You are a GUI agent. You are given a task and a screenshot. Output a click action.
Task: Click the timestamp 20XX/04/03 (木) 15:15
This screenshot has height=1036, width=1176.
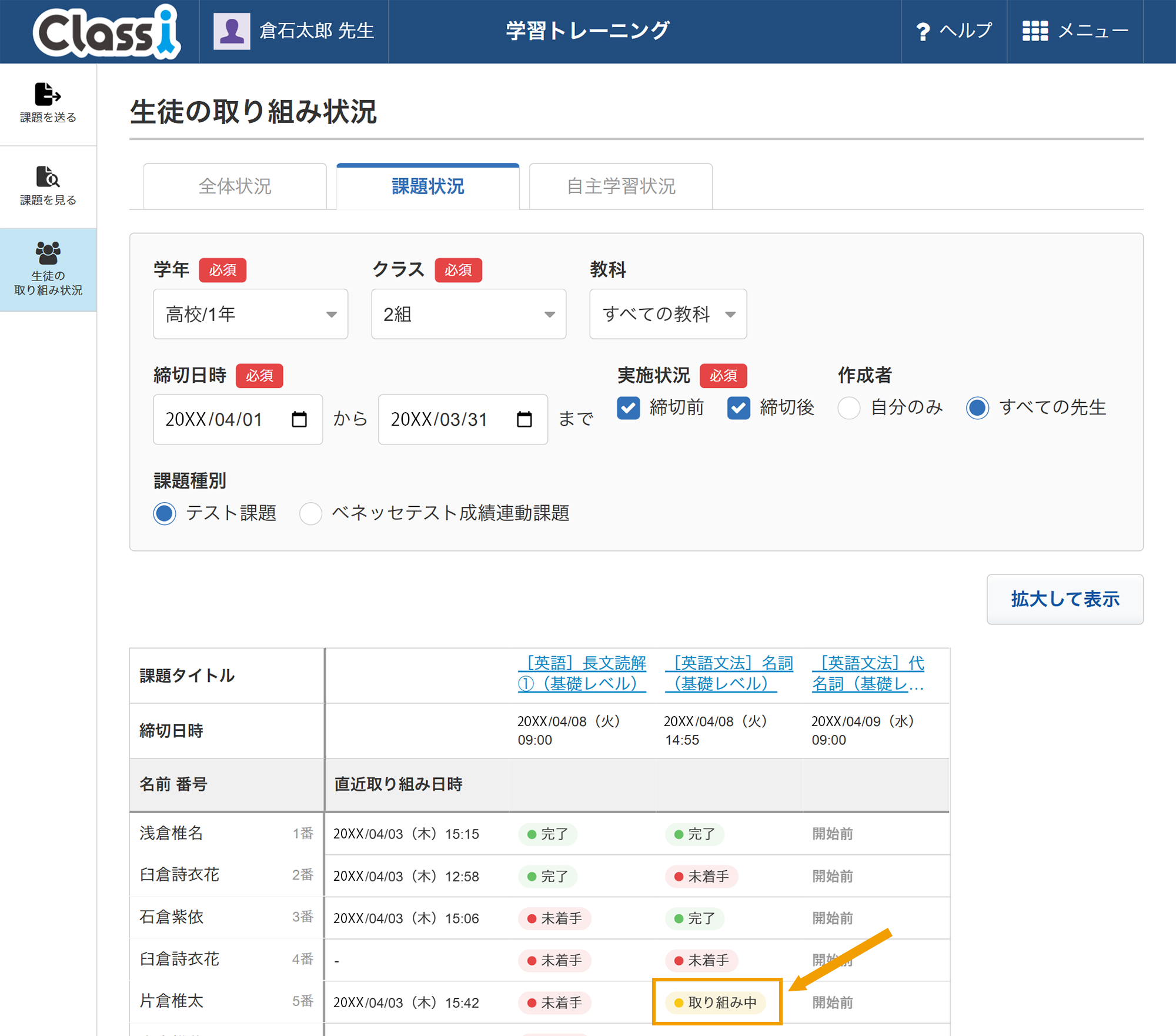[x=406, y=834]
